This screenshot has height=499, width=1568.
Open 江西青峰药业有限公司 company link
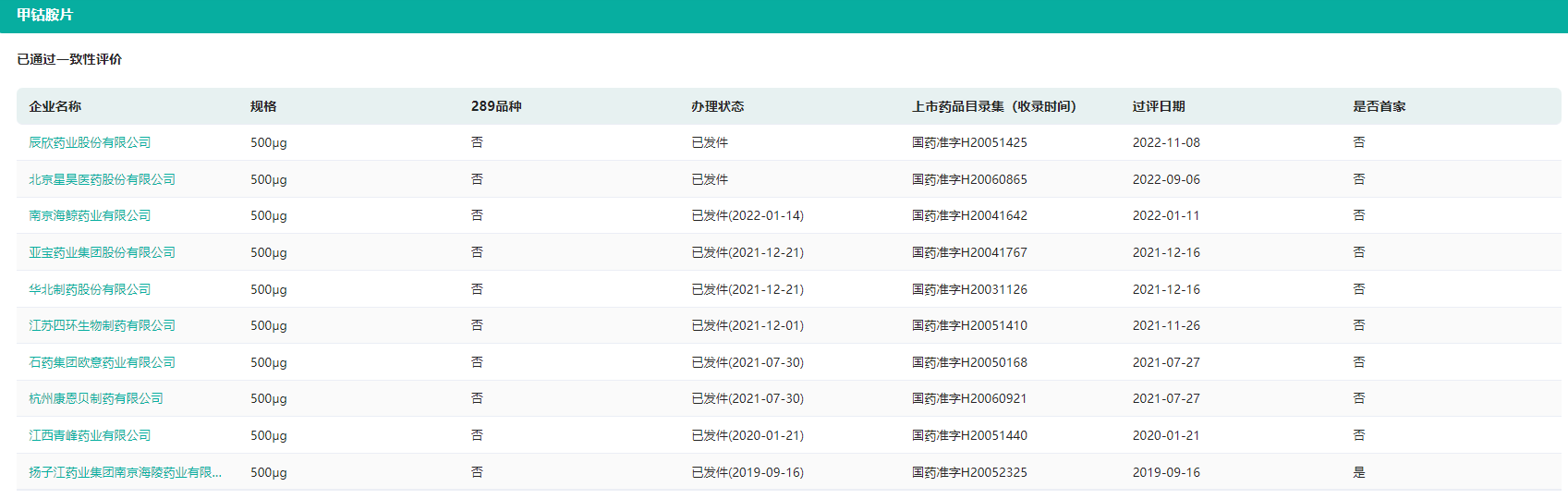pyautogui.click(x=90, y=435)
